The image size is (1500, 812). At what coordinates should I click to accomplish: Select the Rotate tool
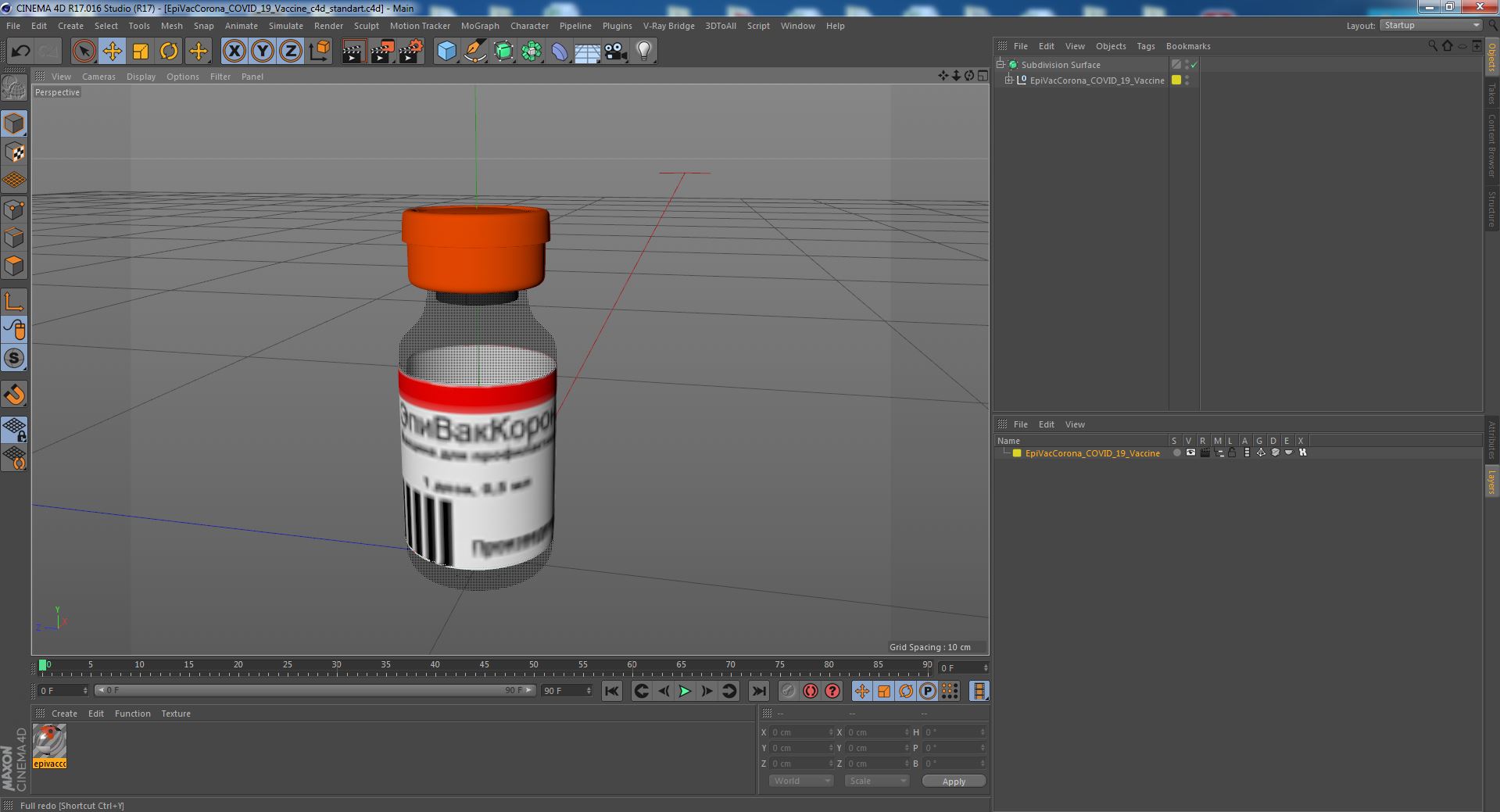pyautogui.click(x=169, y=52)
